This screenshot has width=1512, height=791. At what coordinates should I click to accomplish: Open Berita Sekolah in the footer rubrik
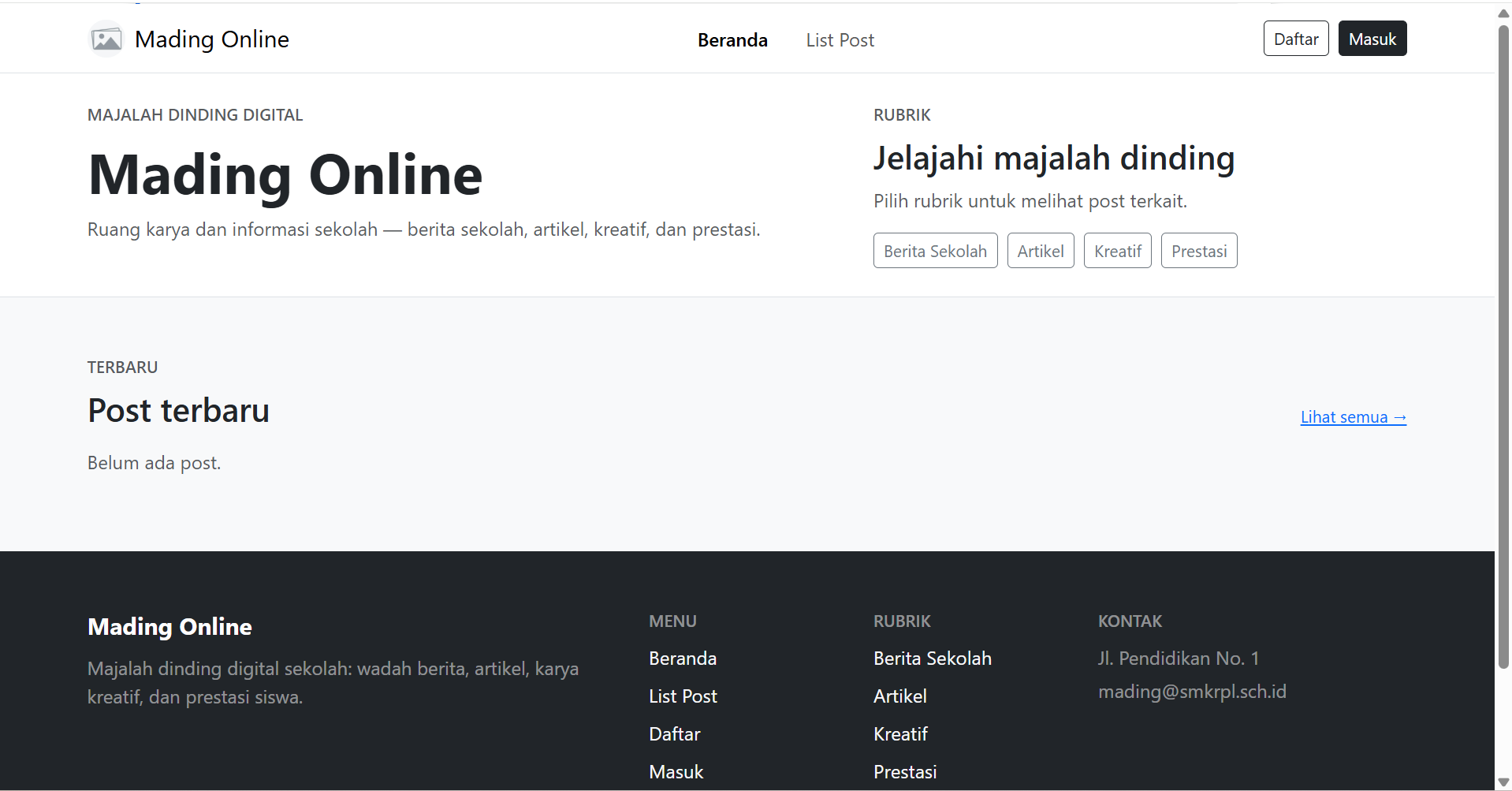(x=933, y=659)
